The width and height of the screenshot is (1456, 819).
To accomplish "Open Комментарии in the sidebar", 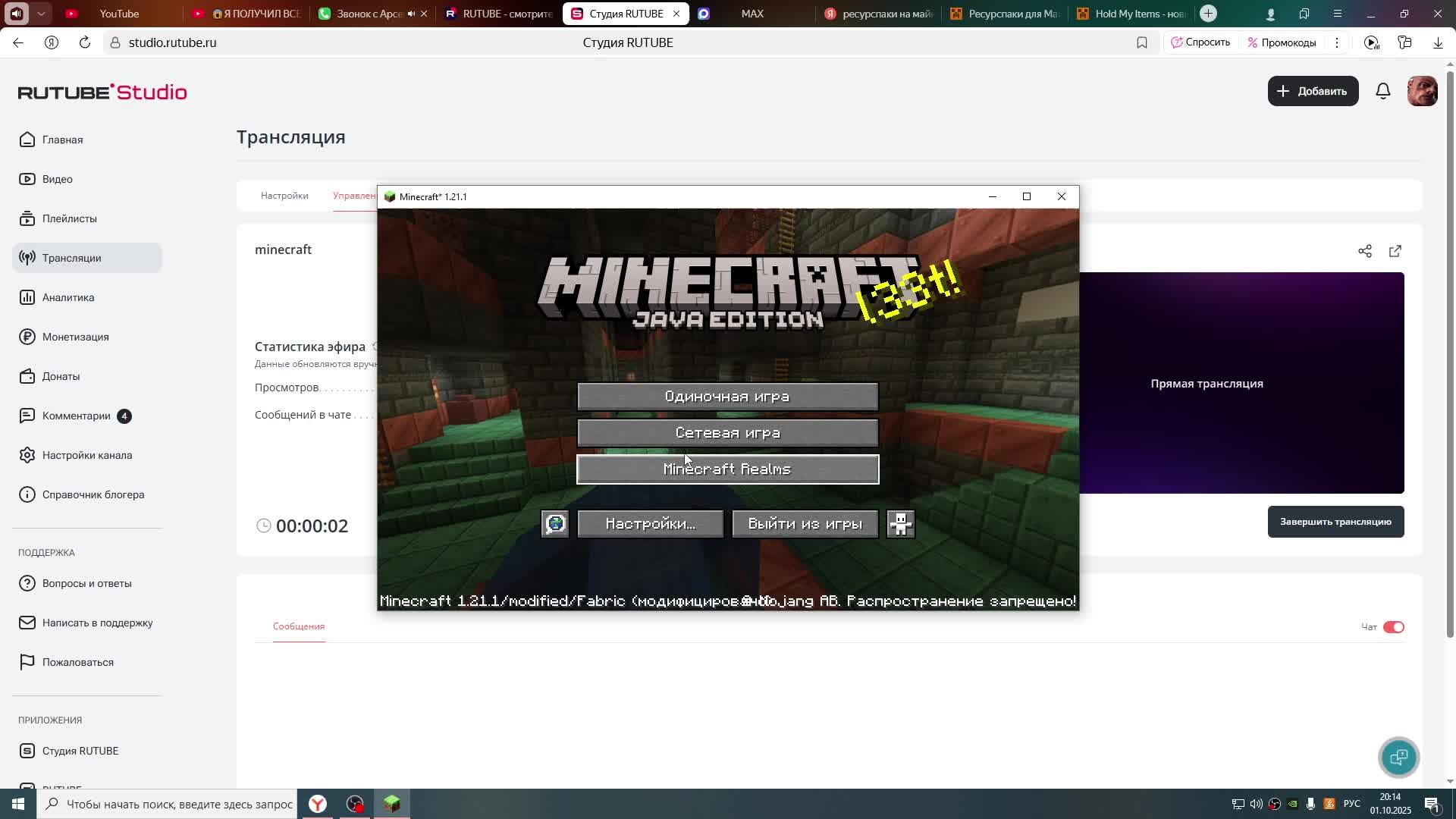I will pyautogui.click(x=76, y=416).
